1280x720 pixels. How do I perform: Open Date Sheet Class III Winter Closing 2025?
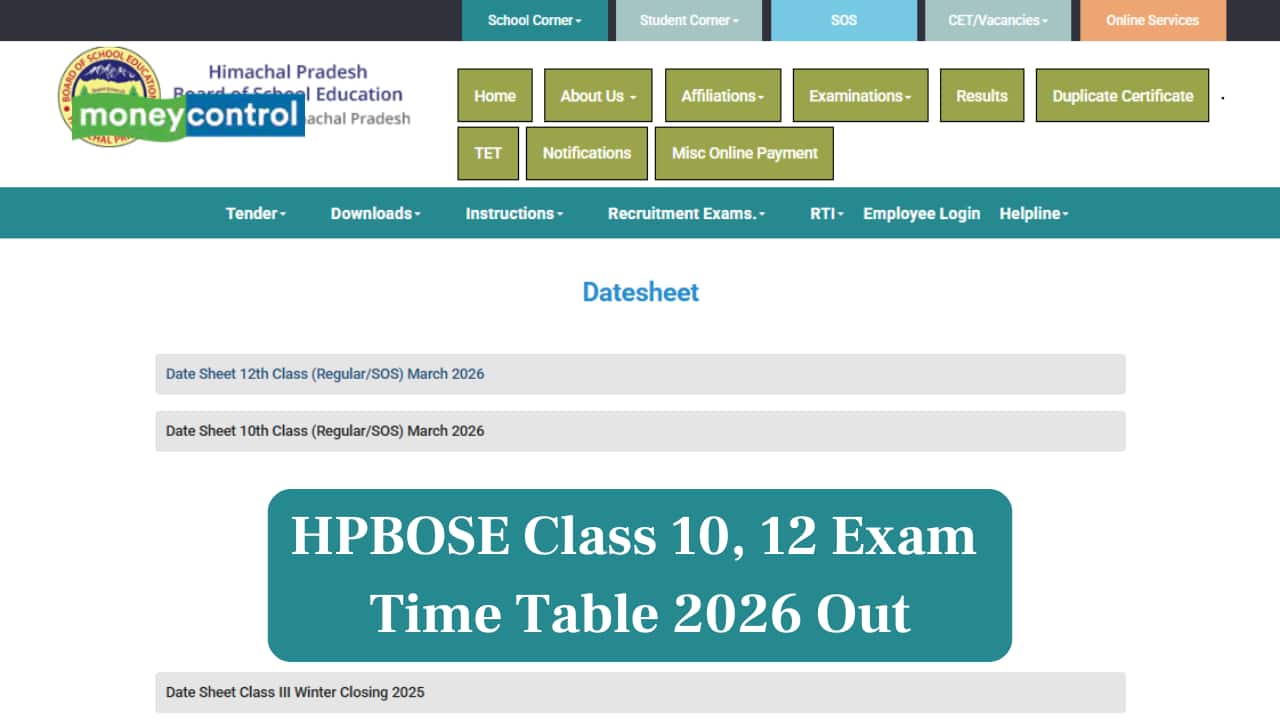640,692
